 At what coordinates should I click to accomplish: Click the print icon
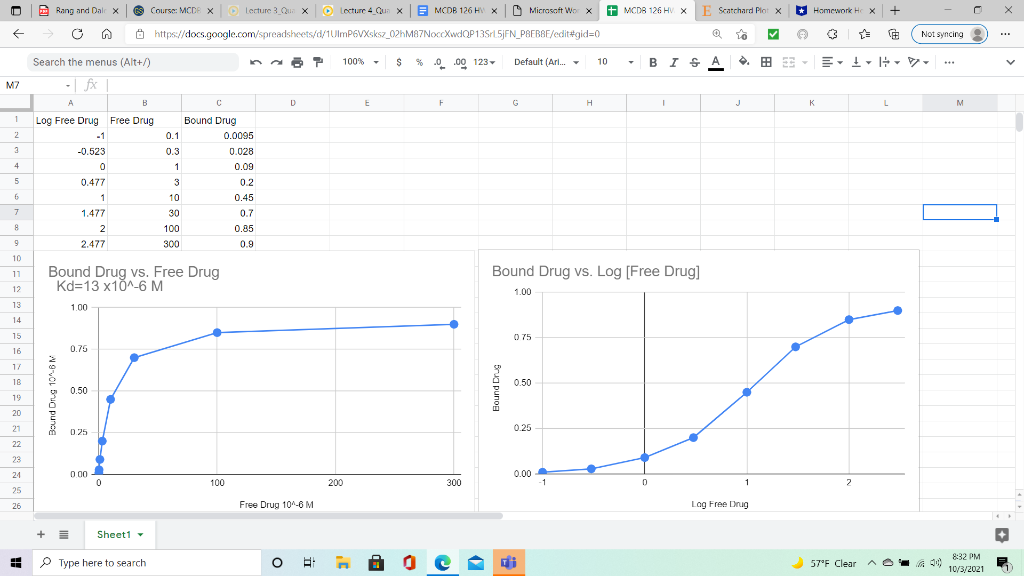(297, 62)
